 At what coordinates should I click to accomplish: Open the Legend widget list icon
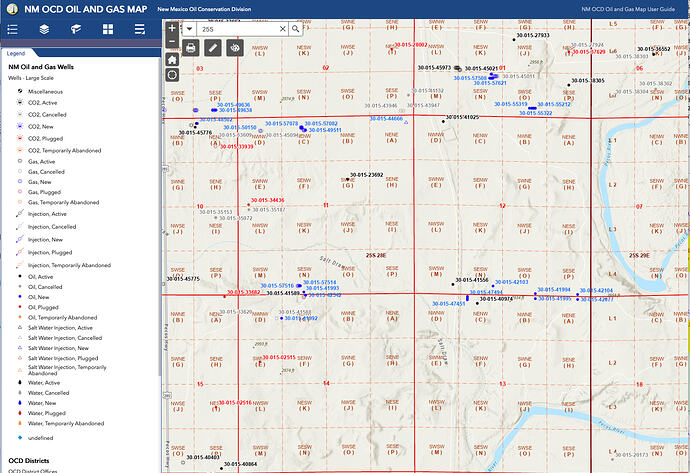pyautogui.click(x=14, y=30)
